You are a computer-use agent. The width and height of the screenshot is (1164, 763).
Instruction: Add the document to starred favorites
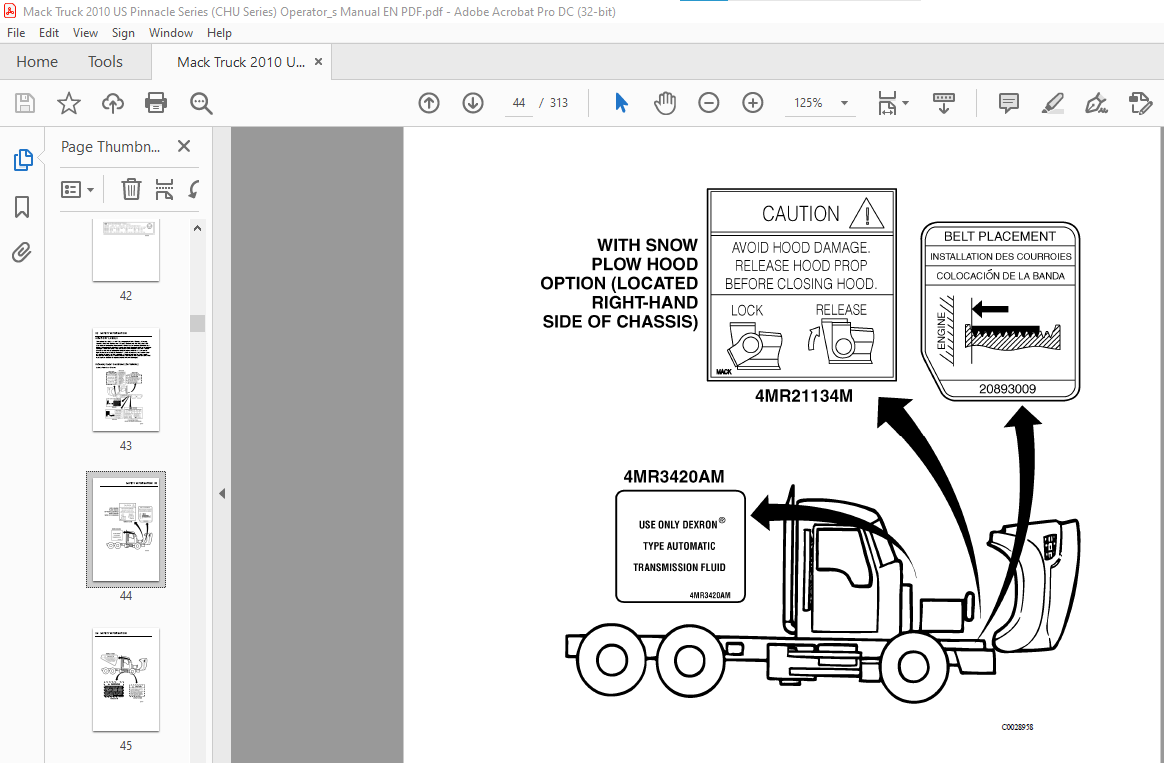pyautogui.click(x=68, y=102)
